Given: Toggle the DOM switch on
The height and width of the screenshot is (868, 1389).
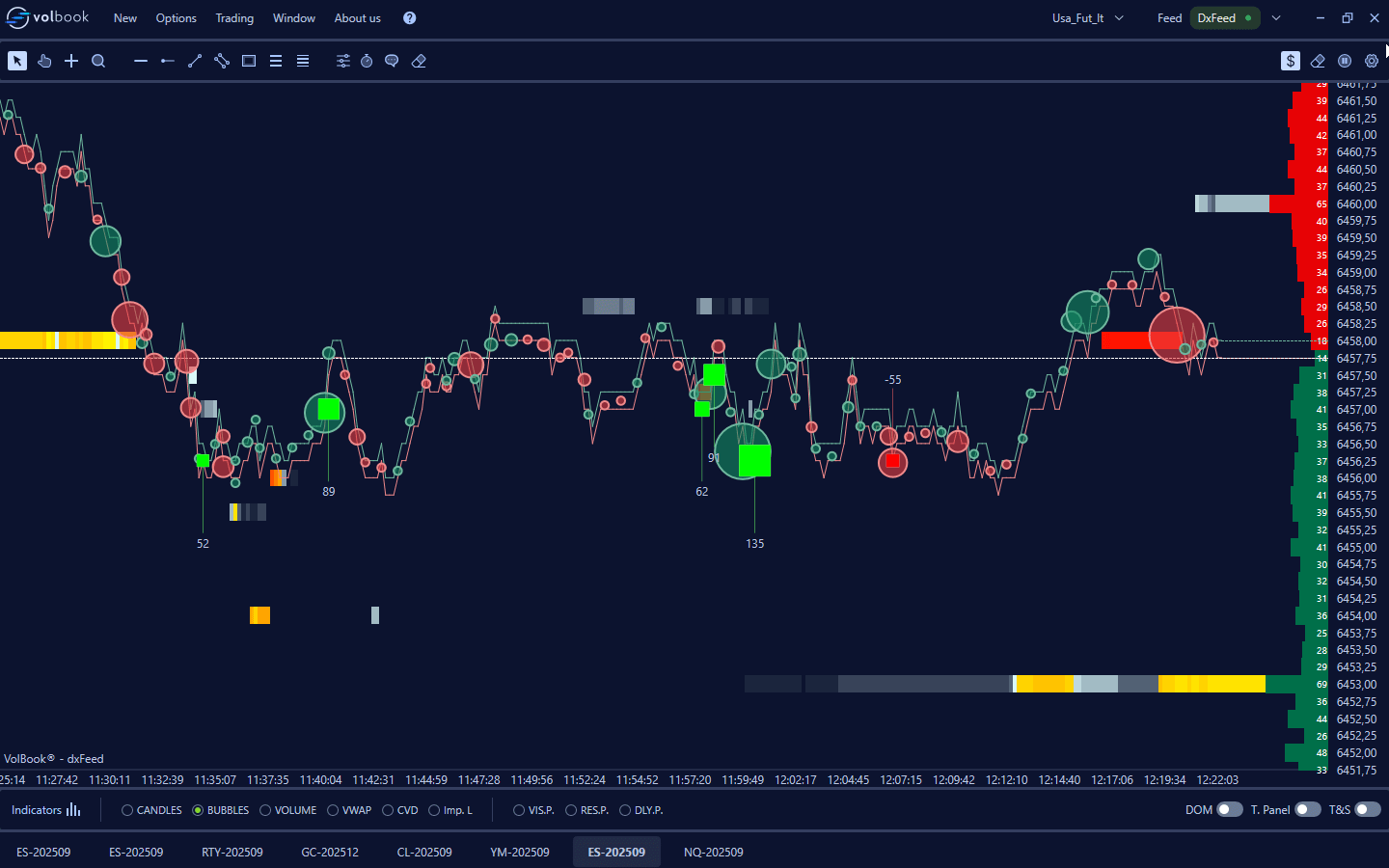Looking at the screenshot, I should click(1229, 810).
